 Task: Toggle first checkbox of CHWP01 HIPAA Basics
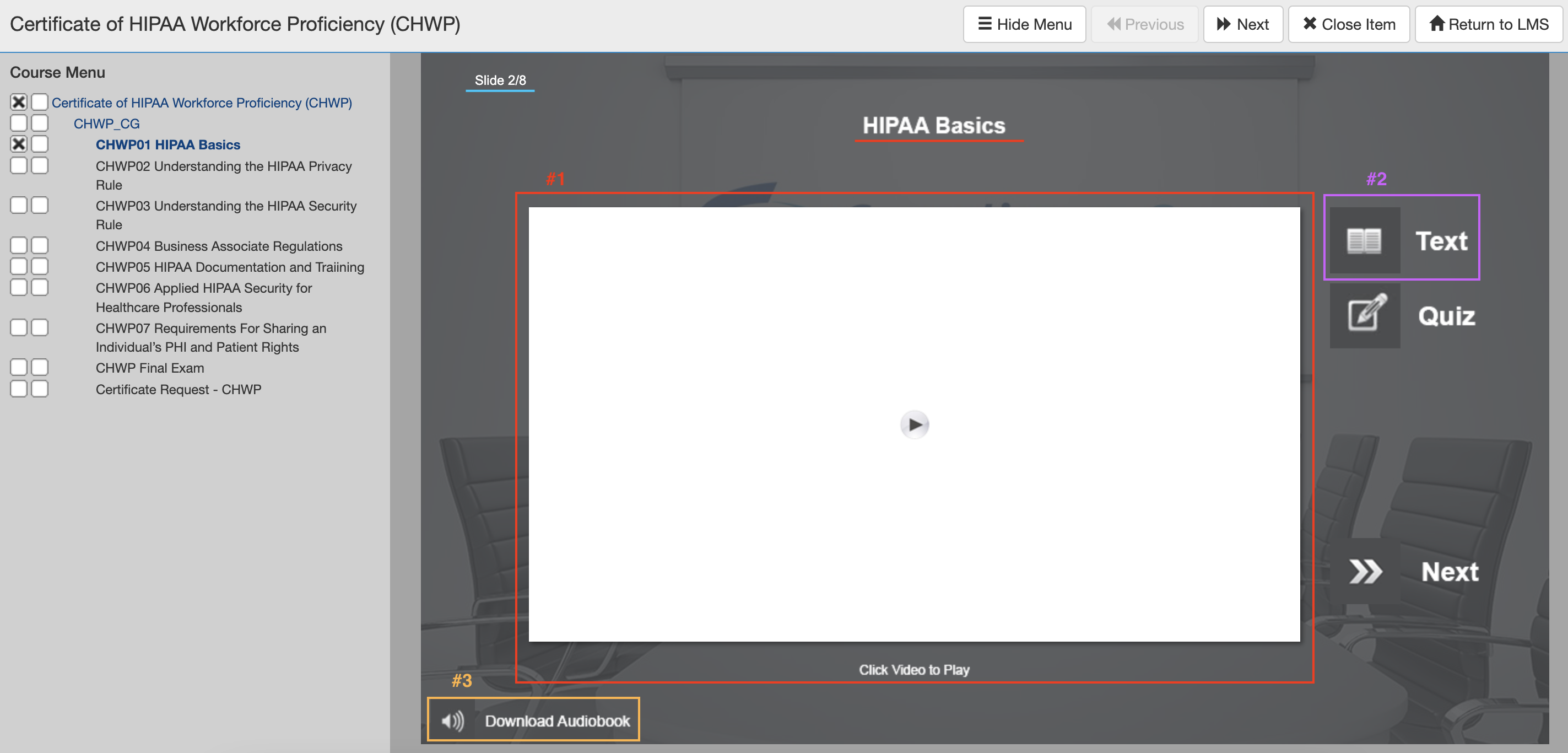(x=19, y=144)
